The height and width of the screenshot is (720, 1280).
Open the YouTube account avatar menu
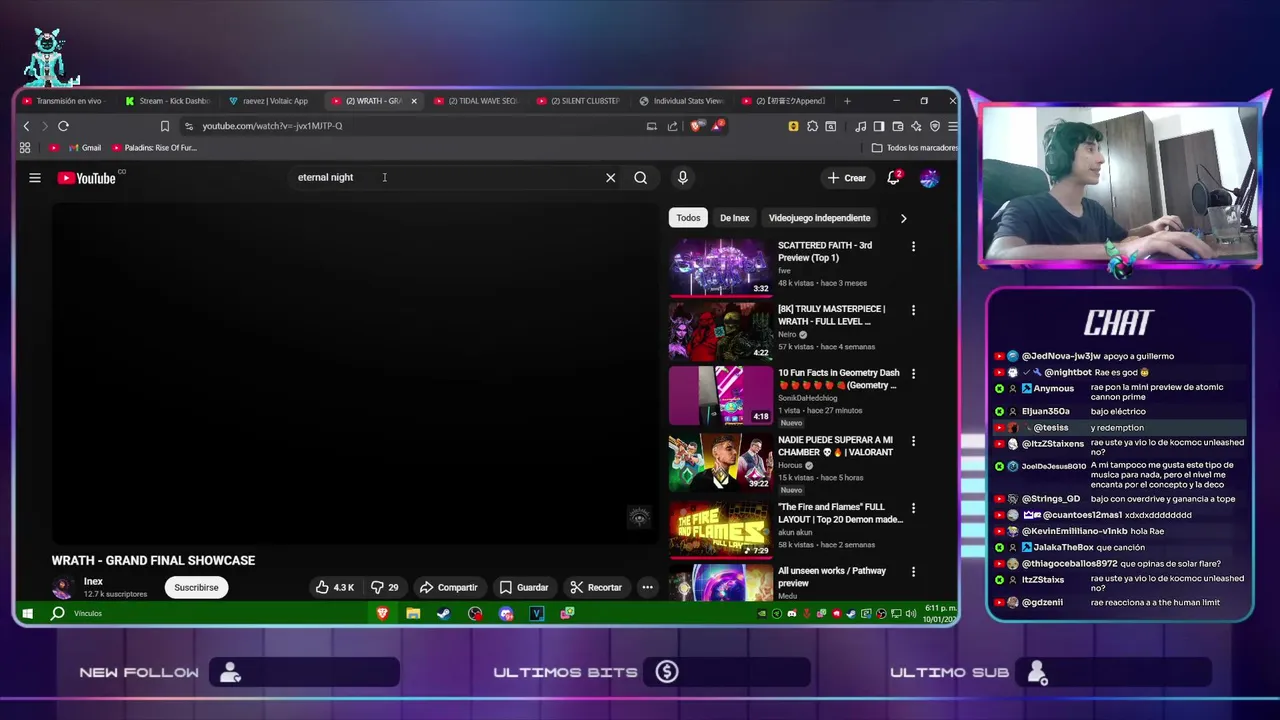(929, 178)
